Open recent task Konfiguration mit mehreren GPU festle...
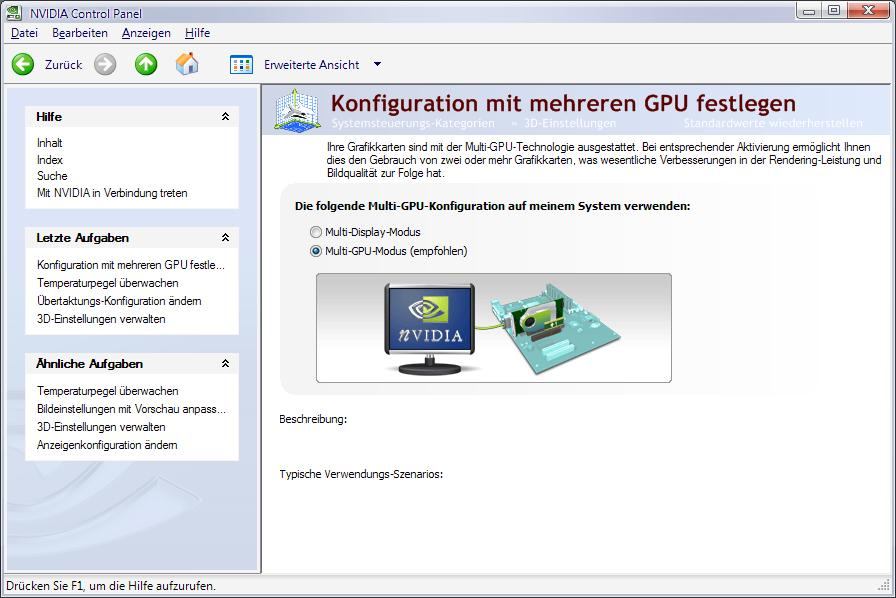Image resolution: width=896 pixels, height=598 pixels. [x=131, y=265]
